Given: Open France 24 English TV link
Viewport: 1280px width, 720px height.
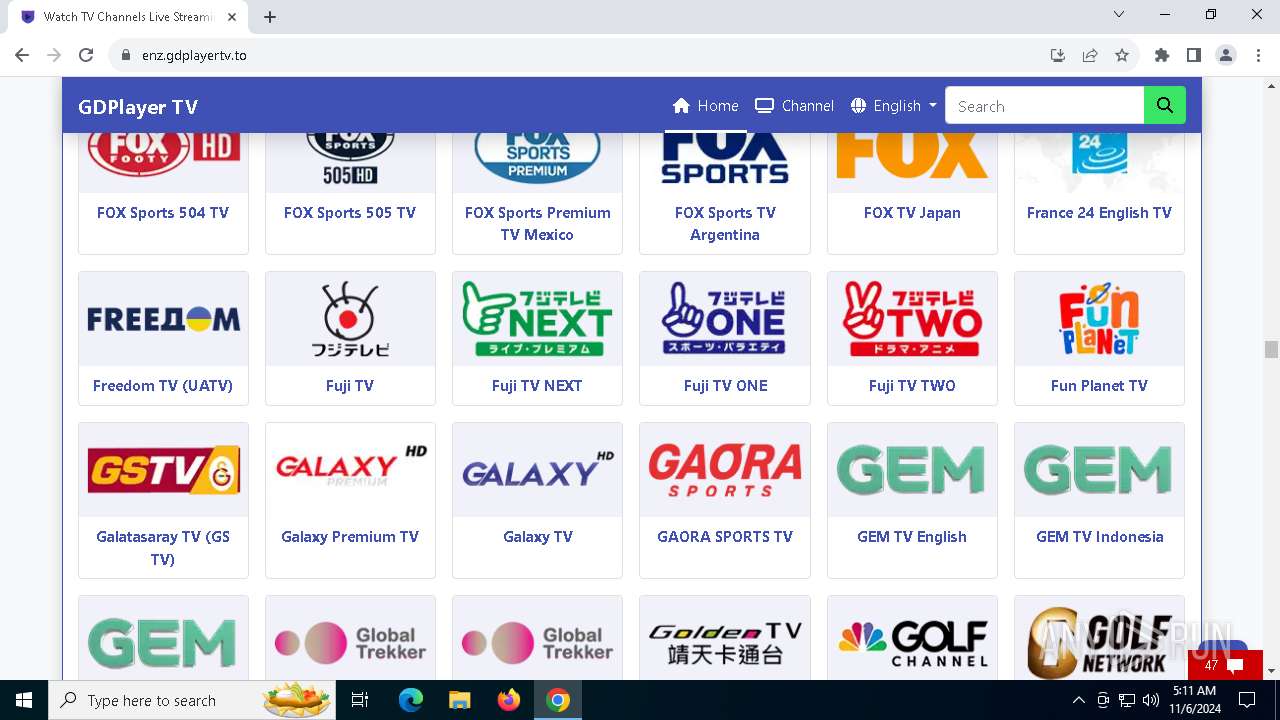Looking at the screenshot, I should tap(1099, 213).
